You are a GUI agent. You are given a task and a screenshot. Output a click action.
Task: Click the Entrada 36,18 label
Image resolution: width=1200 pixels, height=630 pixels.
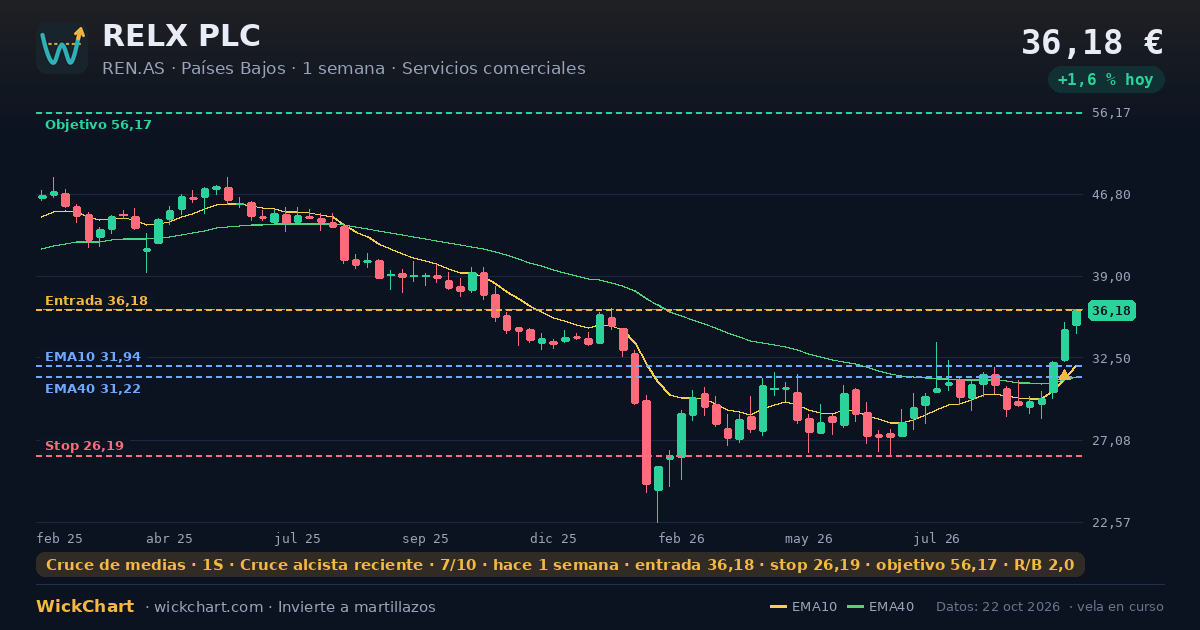(96, 301)
